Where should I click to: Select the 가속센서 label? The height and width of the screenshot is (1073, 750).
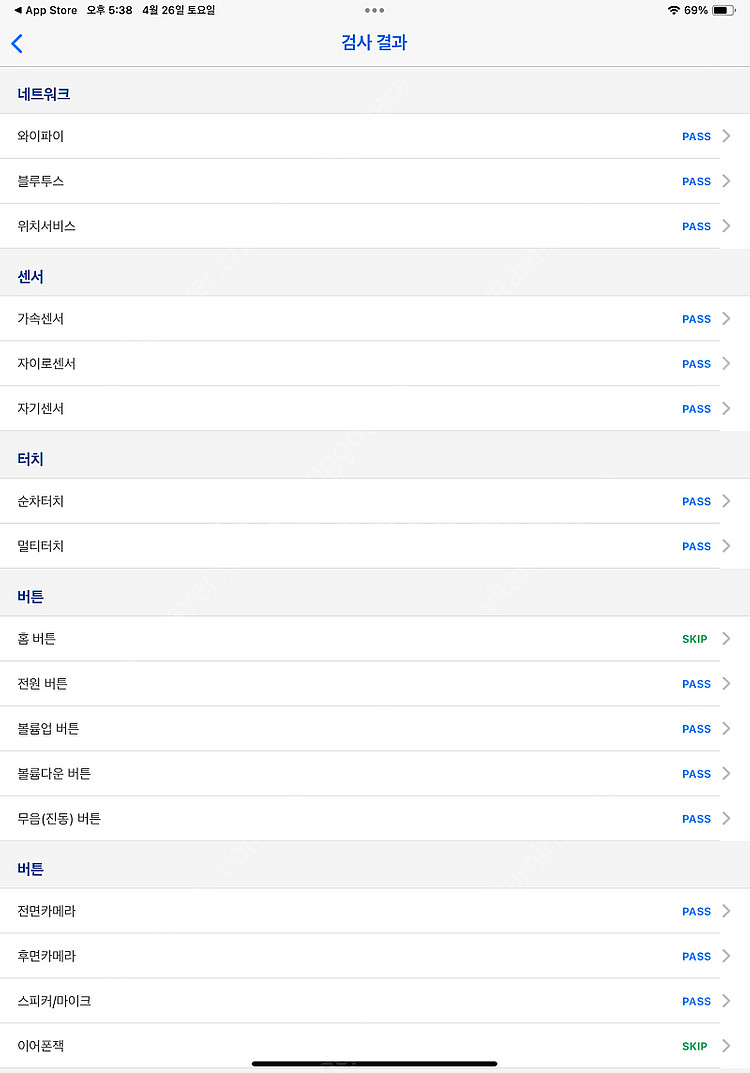[40, 319]
